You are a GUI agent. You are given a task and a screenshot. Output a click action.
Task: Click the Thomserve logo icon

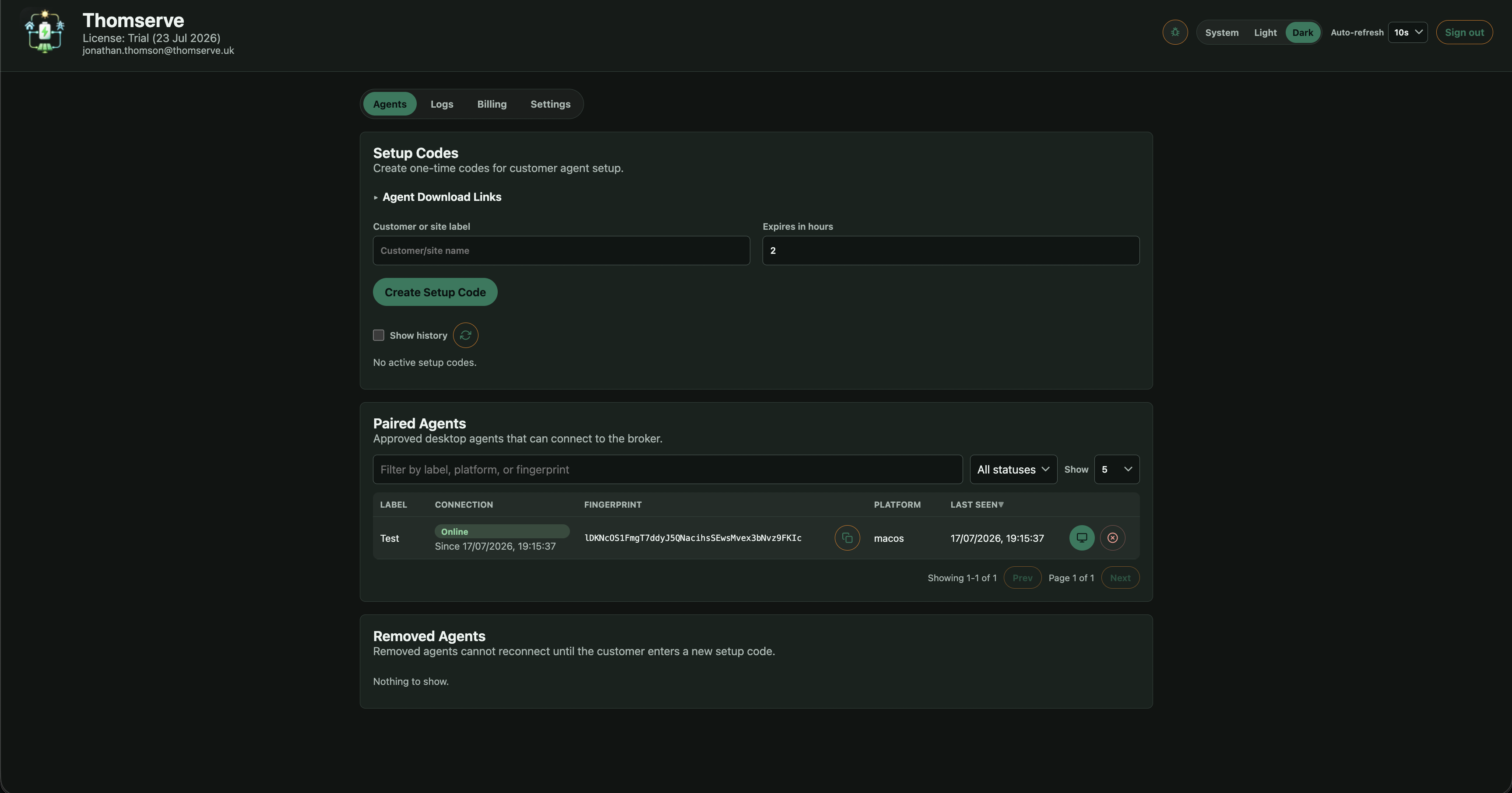coord(45,32)
